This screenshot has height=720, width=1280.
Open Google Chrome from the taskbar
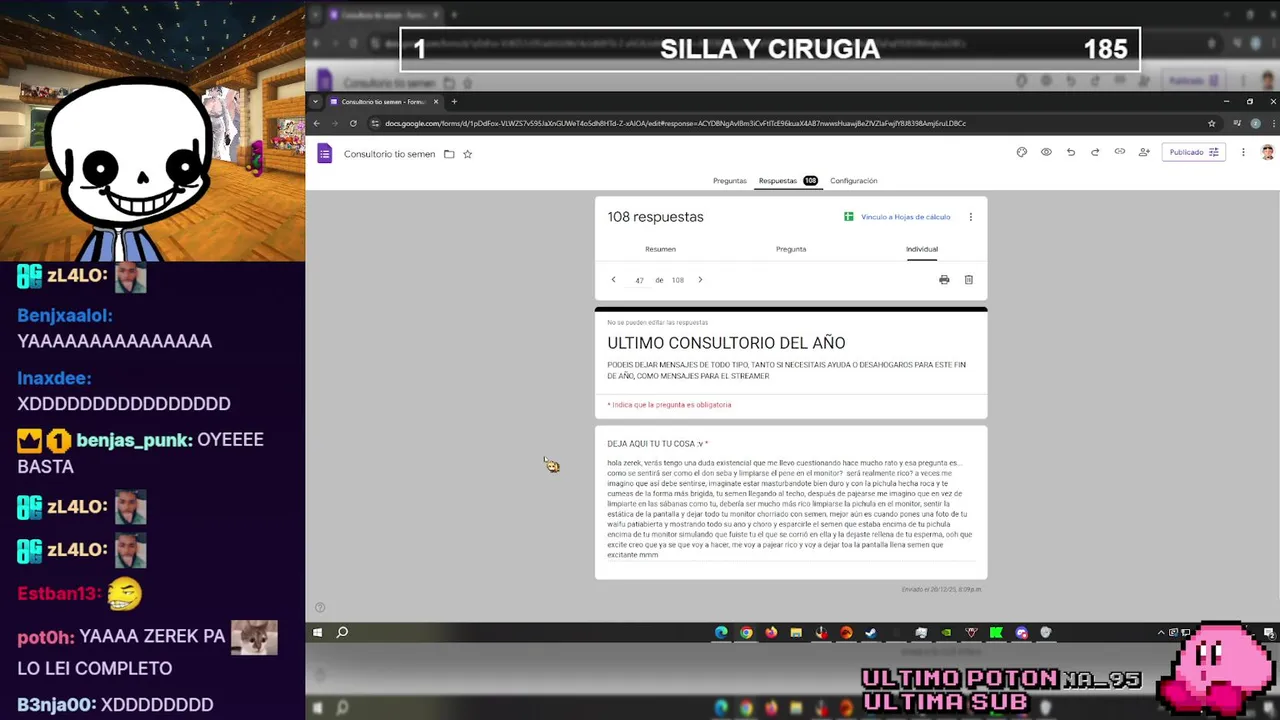click(x=746, y=632)
